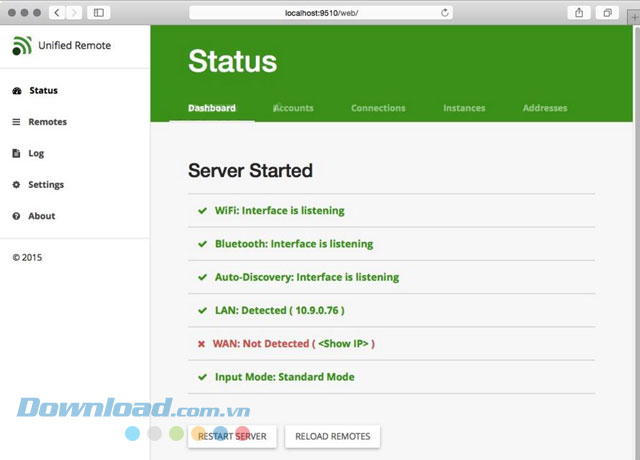Screen dimensions: 640x460
Task: Click the Show IP link
Action: [344, 343]
